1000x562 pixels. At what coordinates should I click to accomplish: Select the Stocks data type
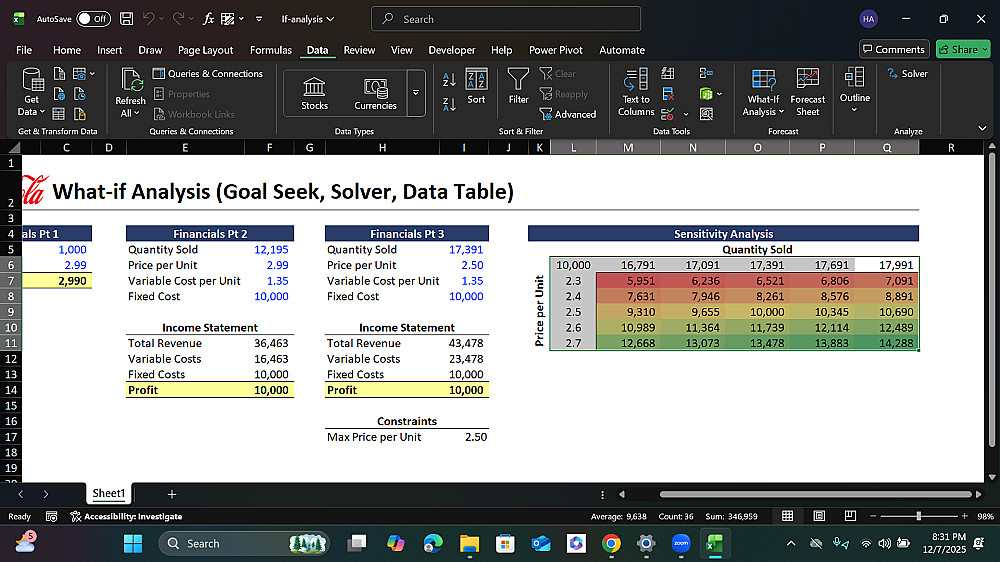tap(314, 94)
